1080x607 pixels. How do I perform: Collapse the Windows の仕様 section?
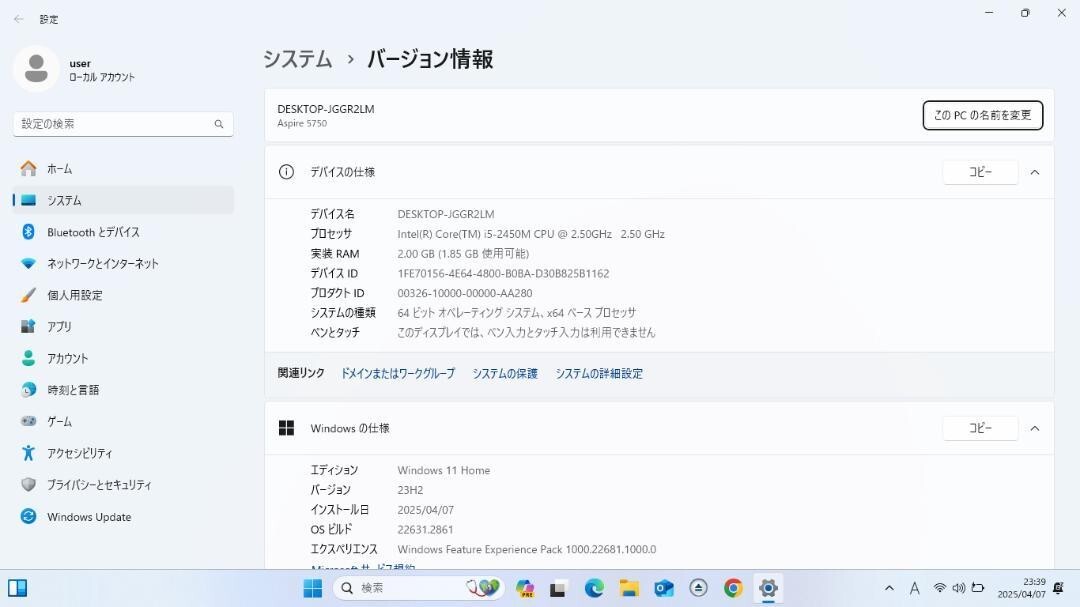[x=1035, y=429]
